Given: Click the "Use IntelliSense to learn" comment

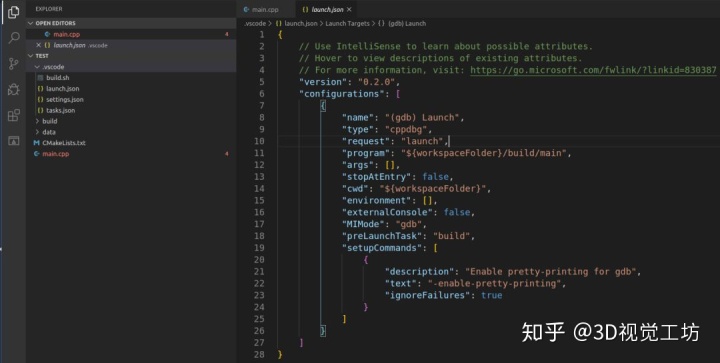Looking at the screenshot, I should point(445,46).
